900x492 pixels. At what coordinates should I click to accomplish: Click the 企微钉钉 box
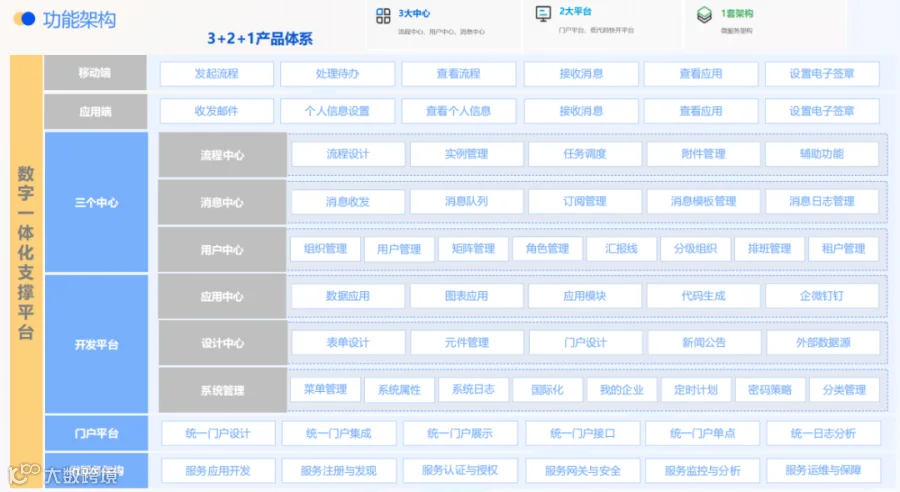[822, 296]
